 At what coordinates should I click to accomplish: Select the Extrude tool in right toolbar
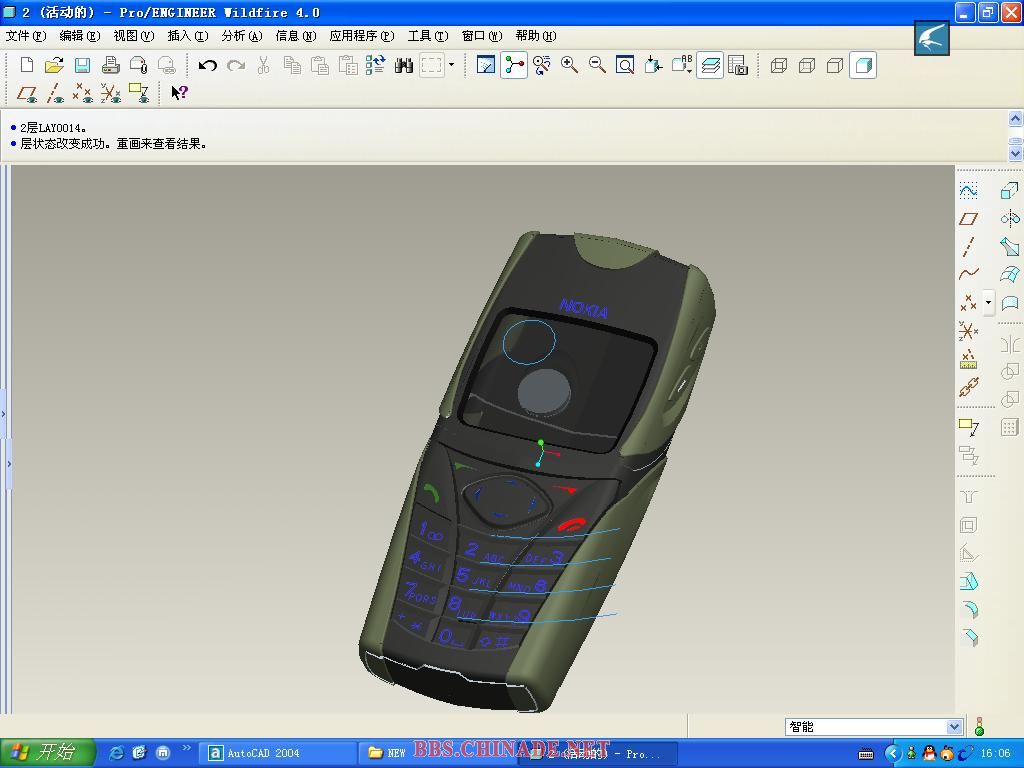[x=1009, y=190]
